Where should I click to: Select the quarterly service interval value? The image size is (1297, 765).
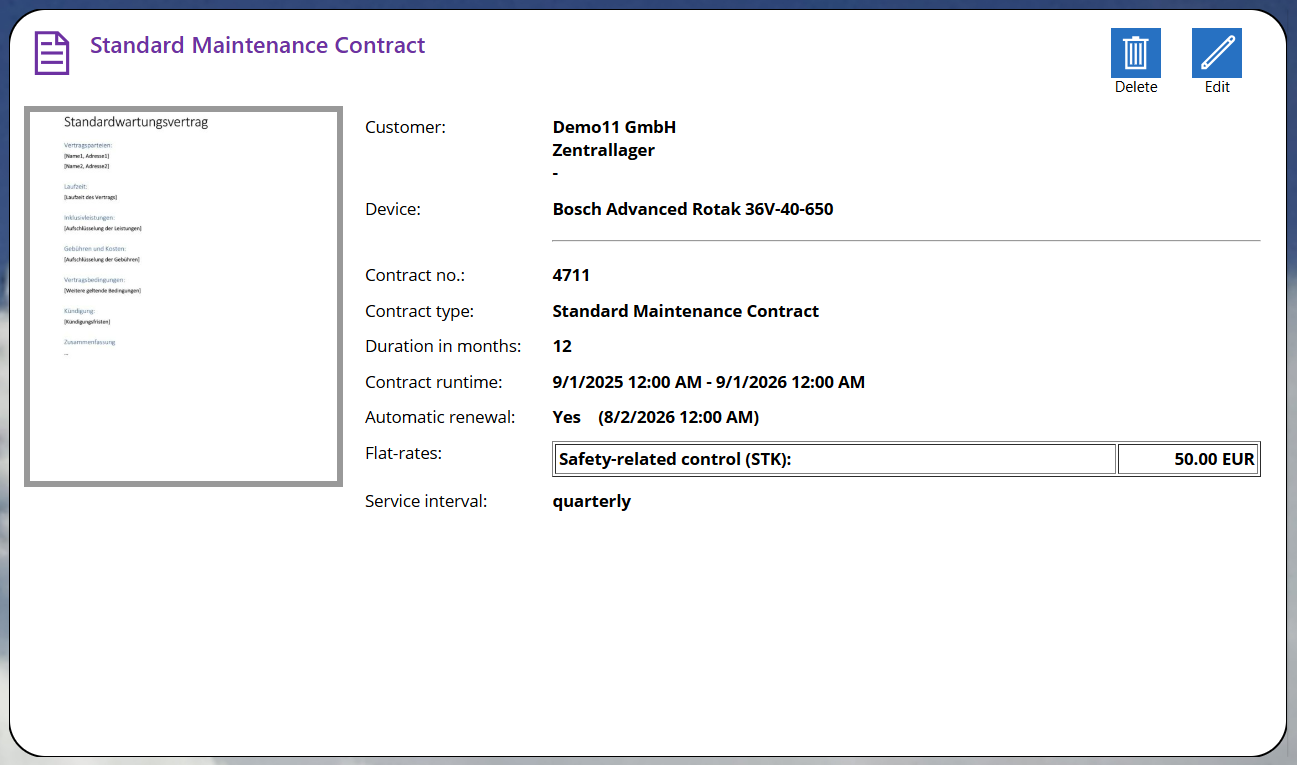591,501
